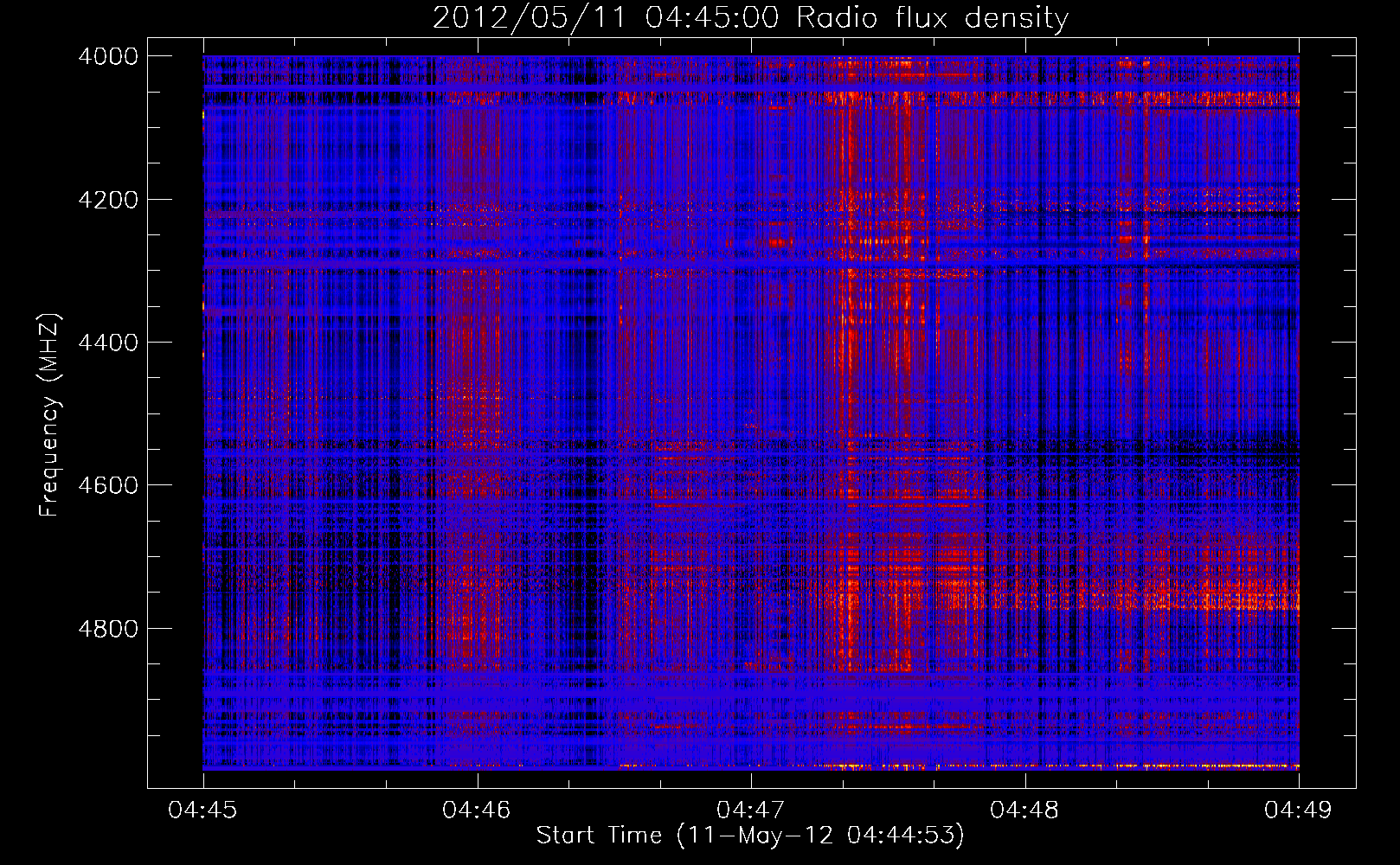This screenshot has width=1400, height=865.
Task: Select the 4600 frequency axis label
Action: [x=108, y=485]
